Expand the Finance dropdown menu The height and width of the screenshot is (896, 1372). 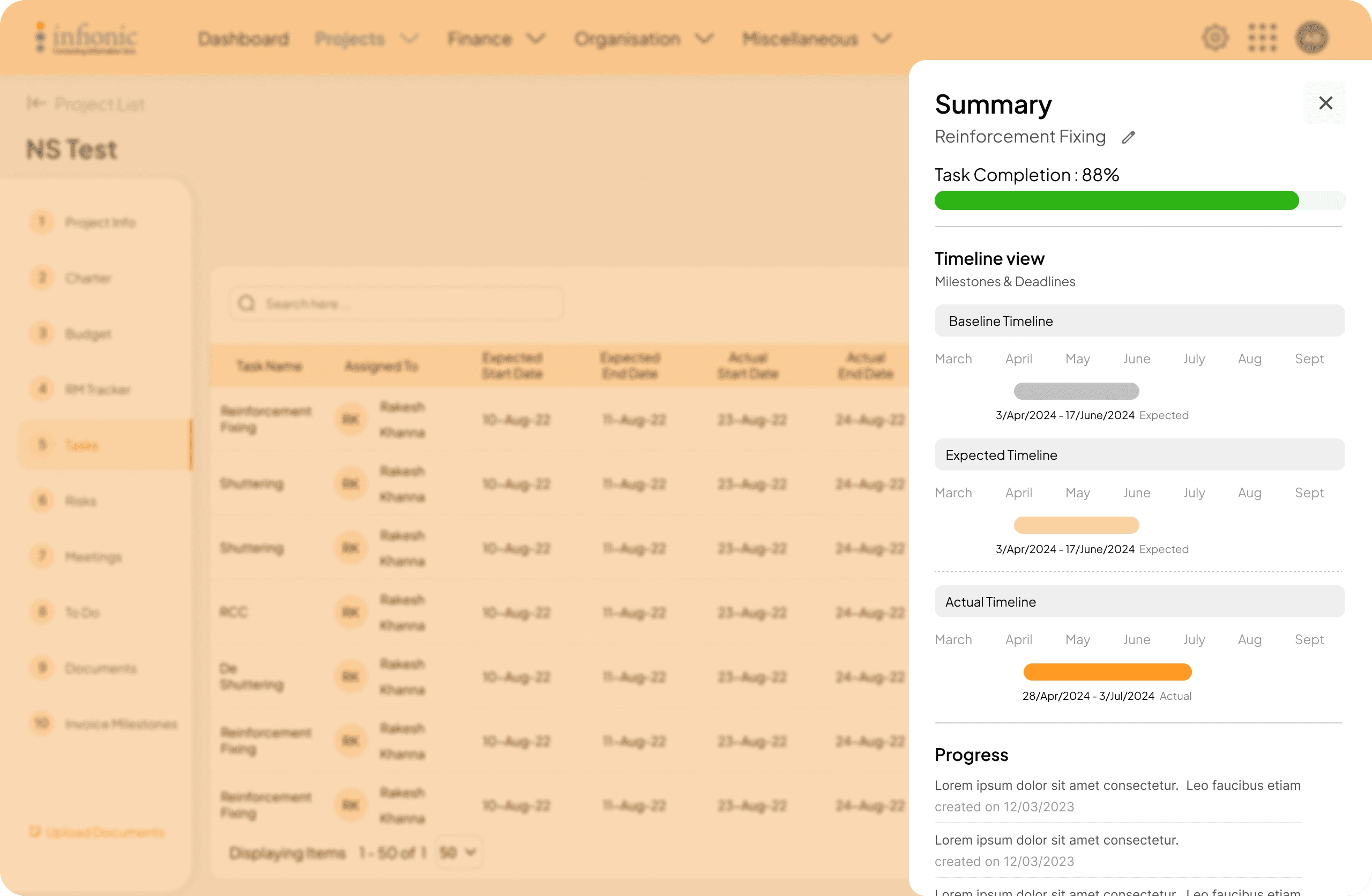point(536,39)
